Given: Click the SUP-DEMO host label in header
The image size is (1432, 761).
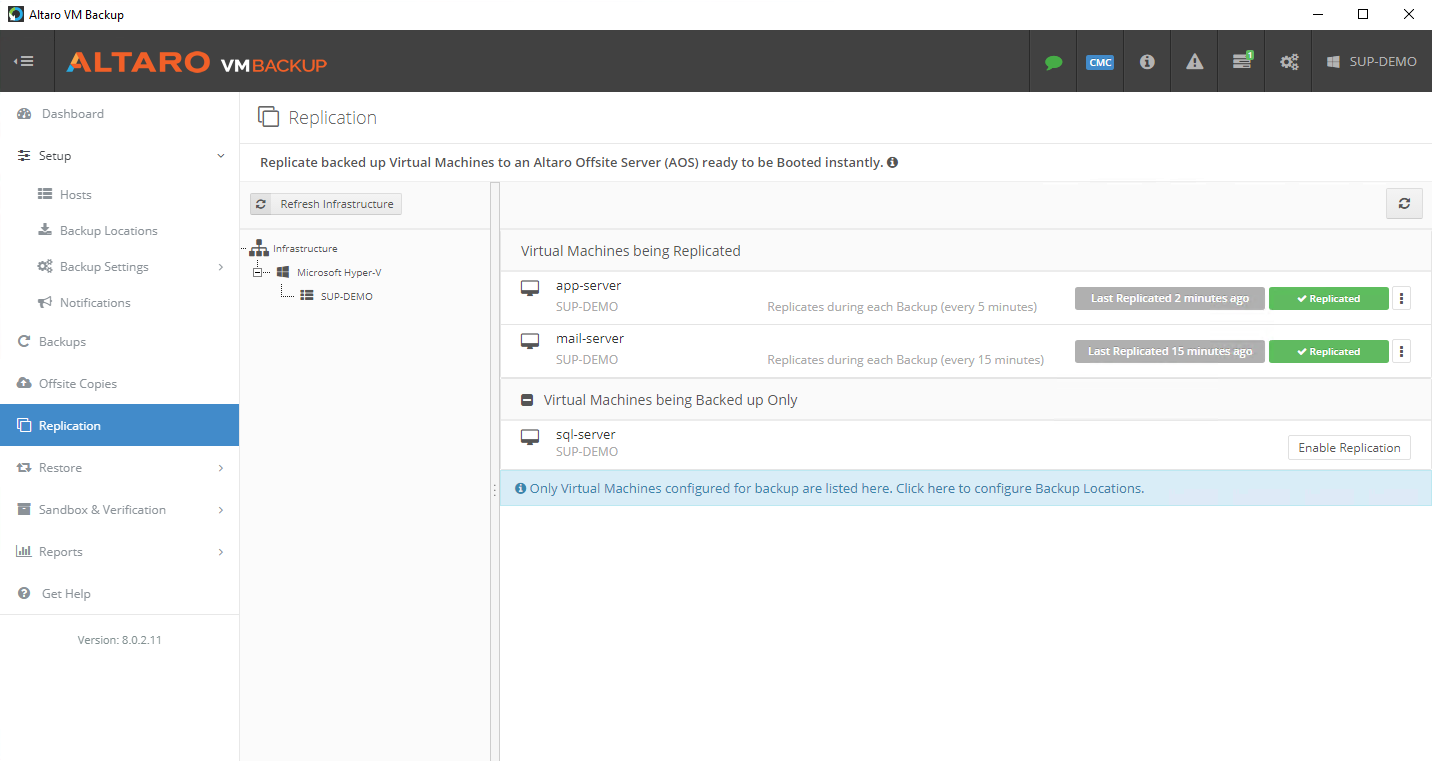Looking at the screenshot, I should 1372,62.
